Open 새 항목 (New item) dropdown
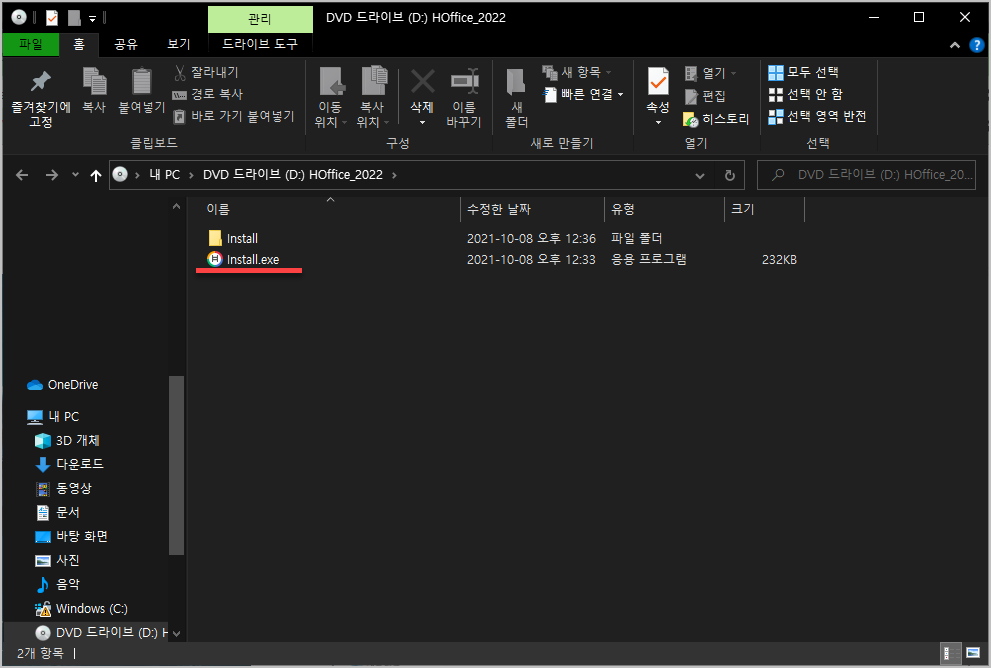This screenshot has height=668, width=991. (x=577, y=72)
